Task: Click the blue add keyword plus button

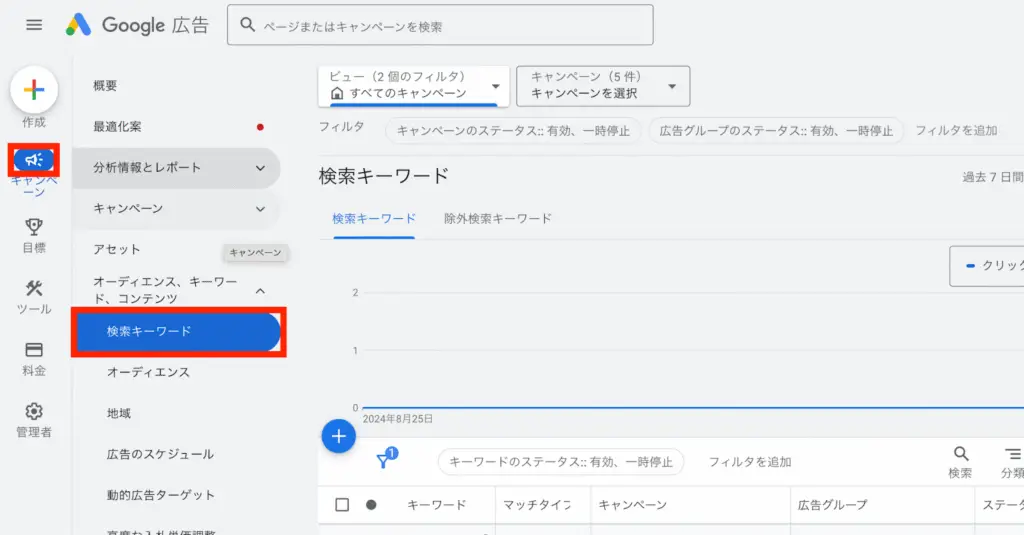Action: (x=338, y=436)
